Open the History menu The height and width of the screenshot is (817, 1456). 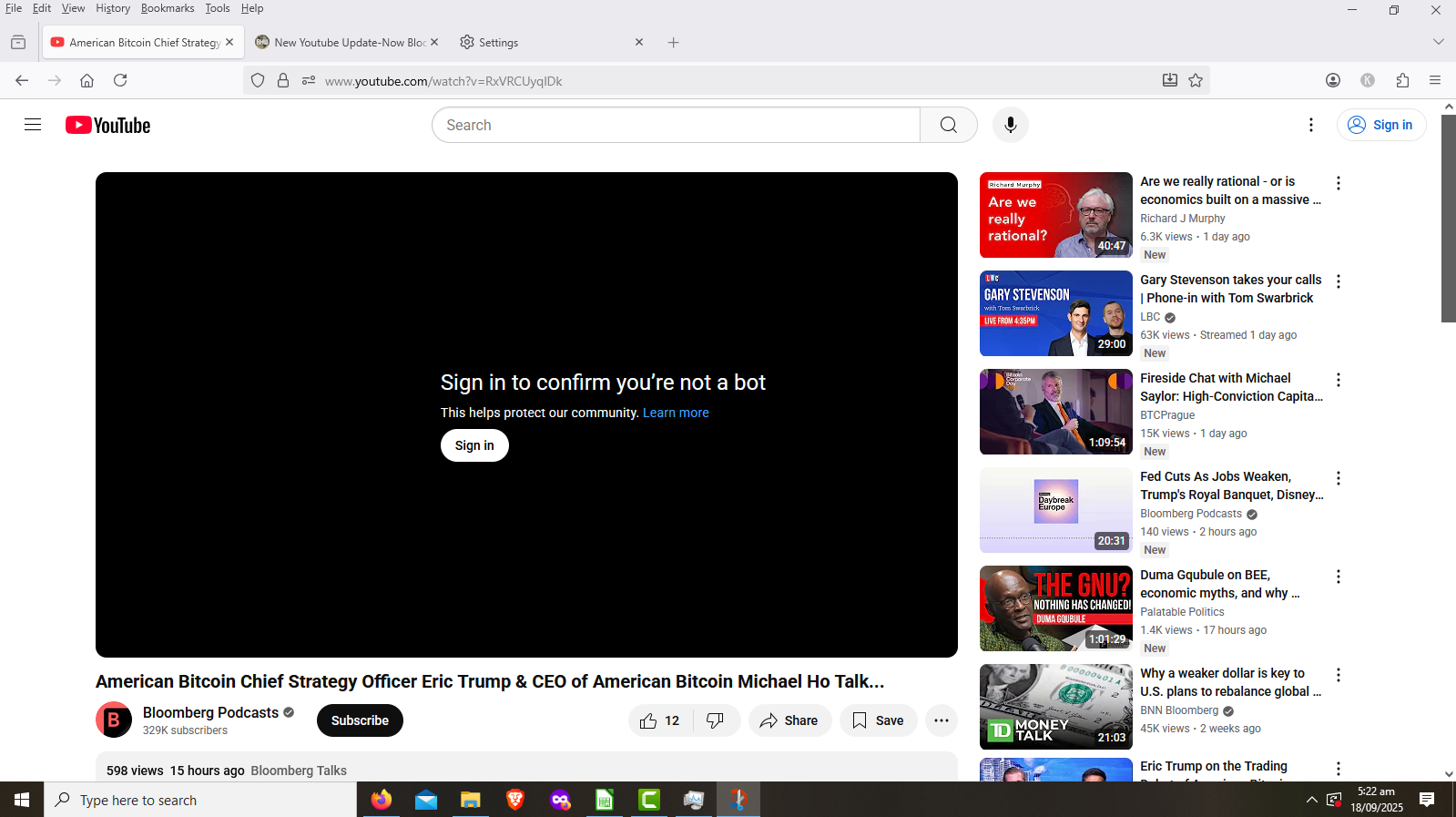[x=113, y=8]
